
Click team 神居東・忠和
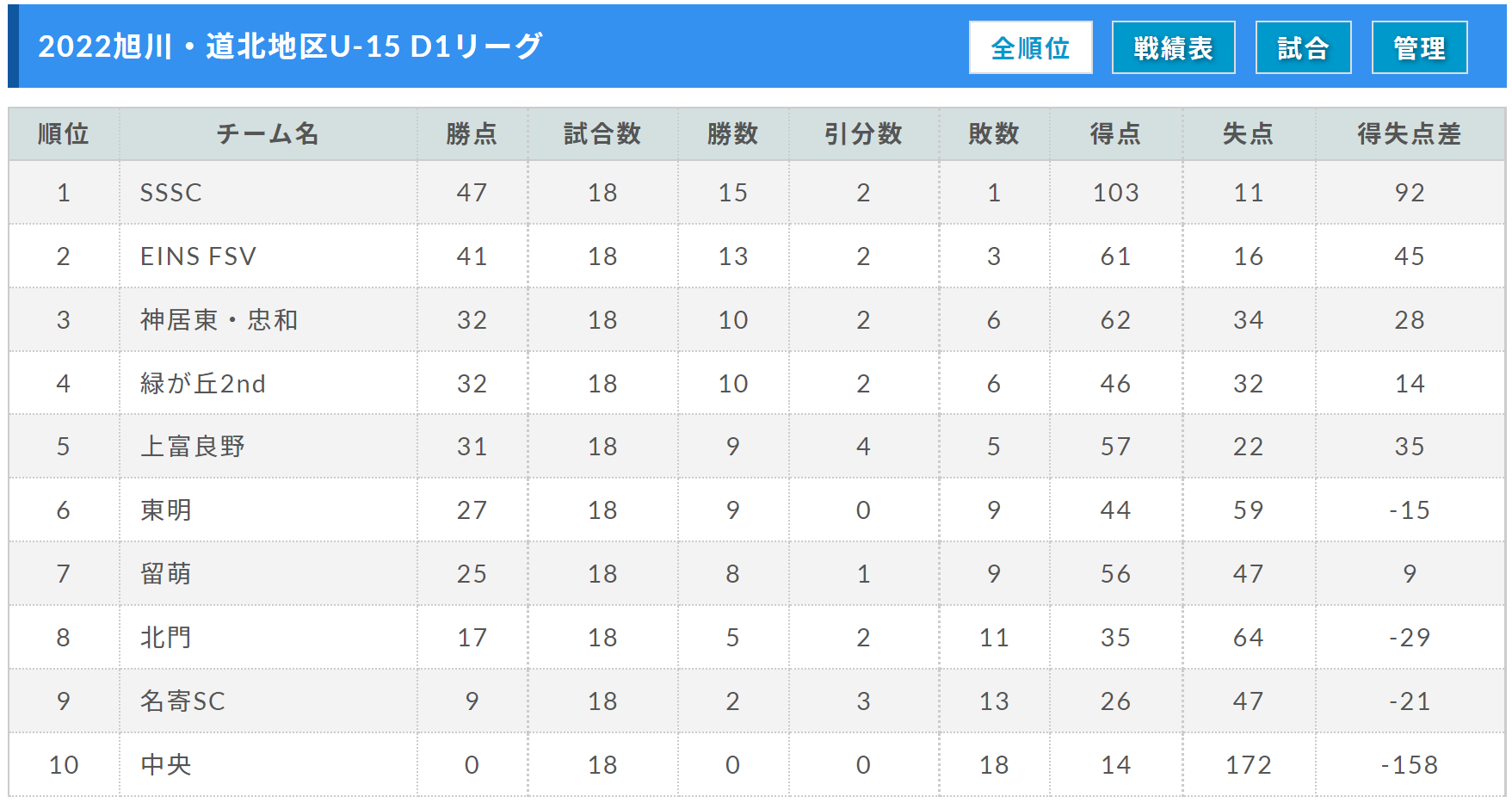[219, 320]
